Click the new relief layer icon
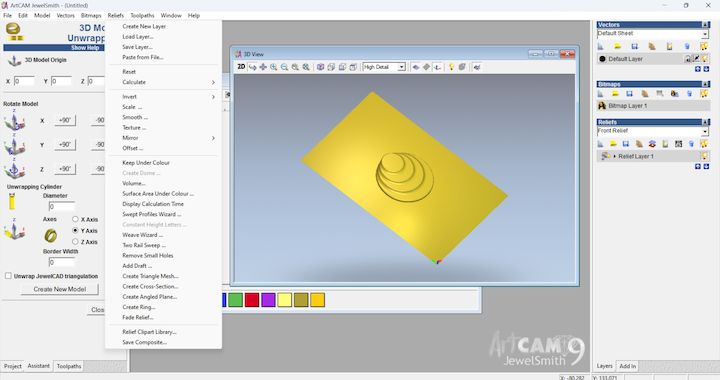 point(600,144)
